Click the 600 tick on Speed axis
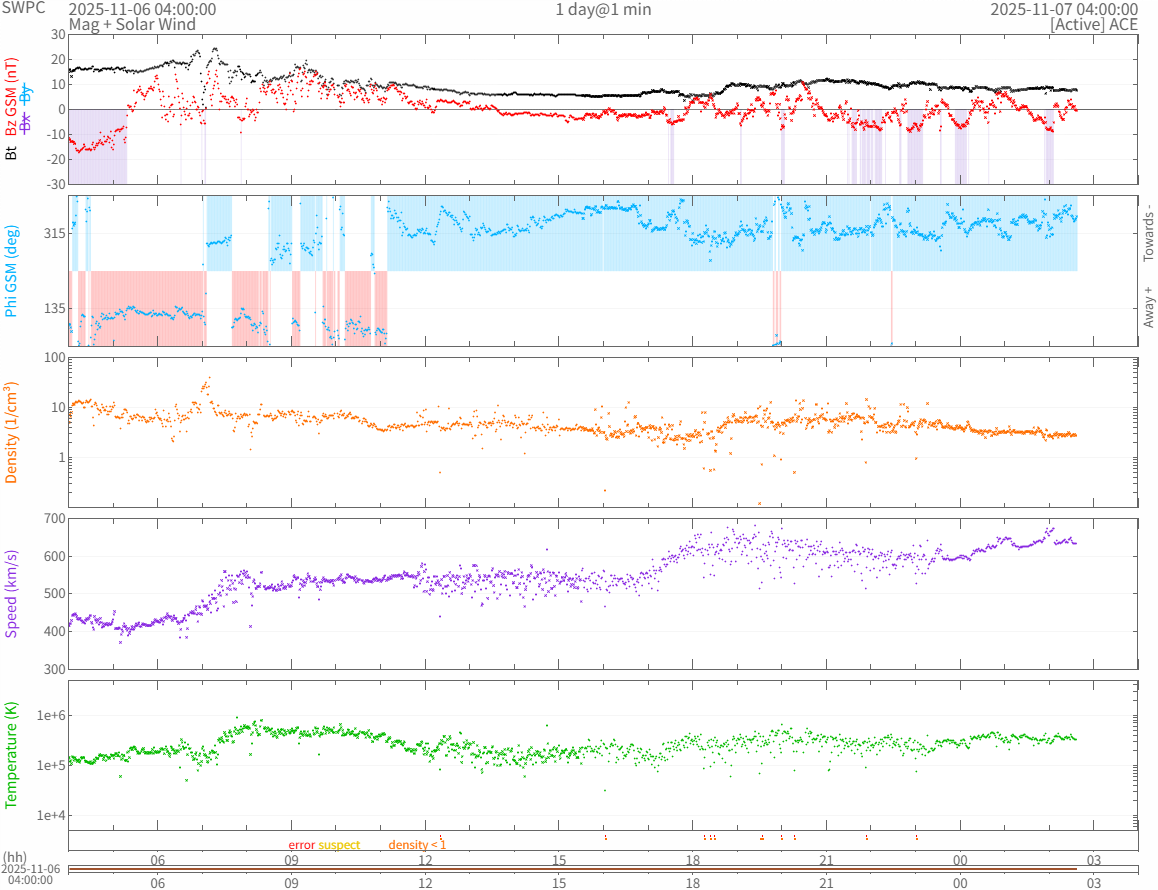 [55, 557]
